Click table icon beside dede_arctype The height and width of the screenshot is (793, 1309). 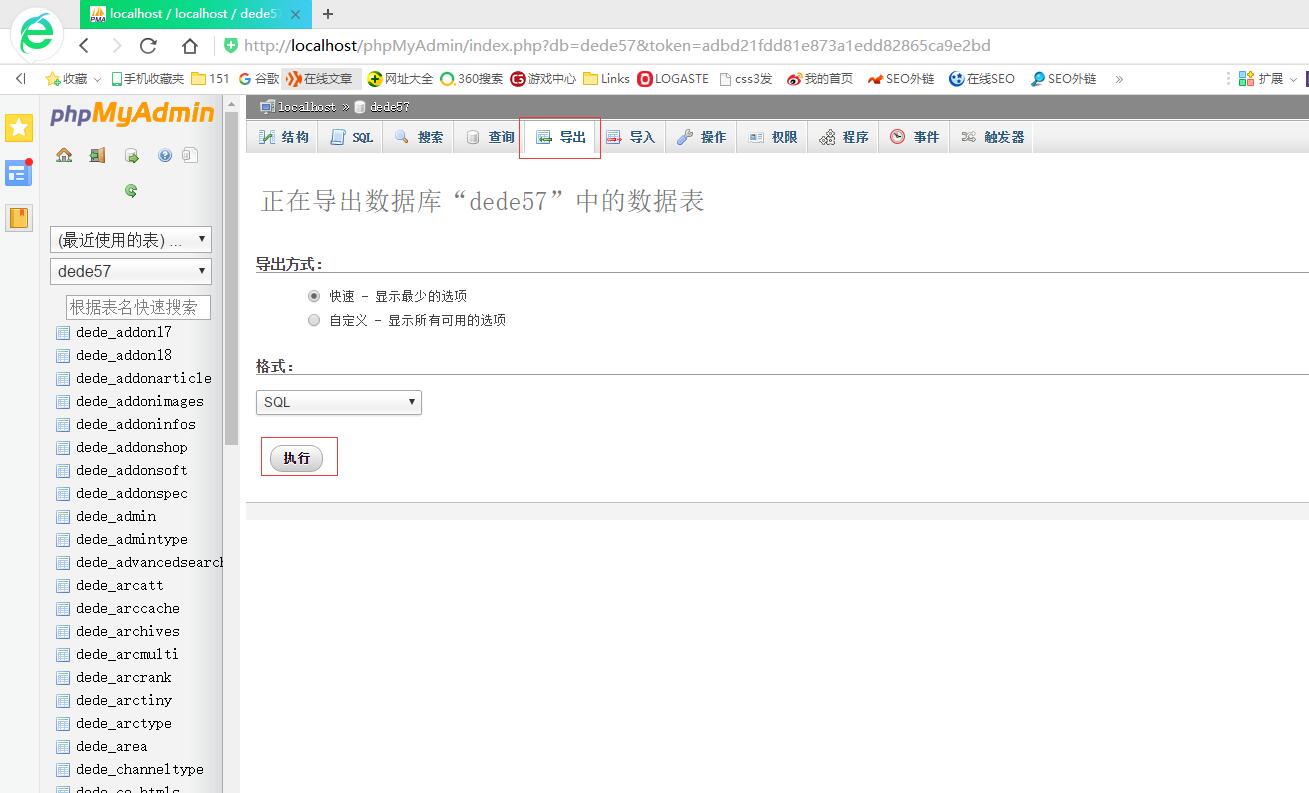[63, 723]
